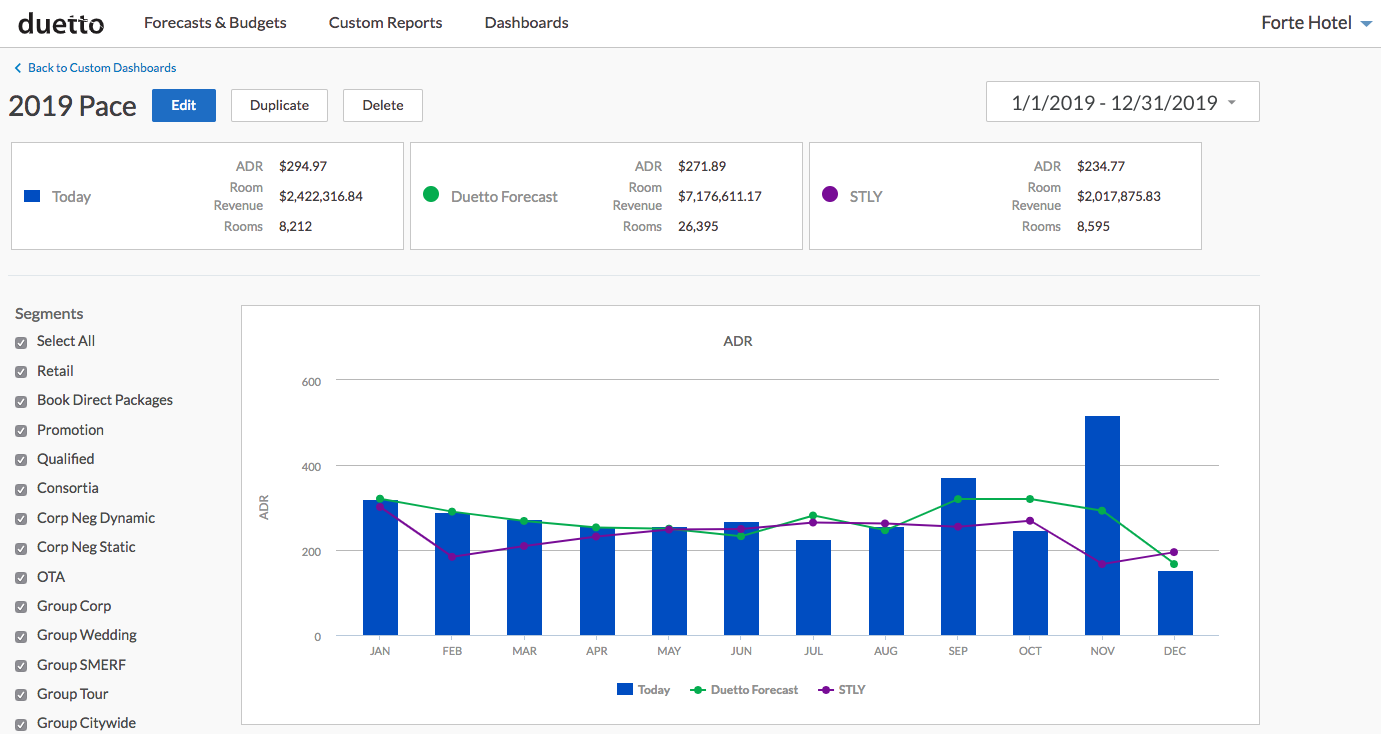This screenshot has width=1381, height=734.
Task: Toggle the Retail segment checkbox
Action: tap(21, 372)
